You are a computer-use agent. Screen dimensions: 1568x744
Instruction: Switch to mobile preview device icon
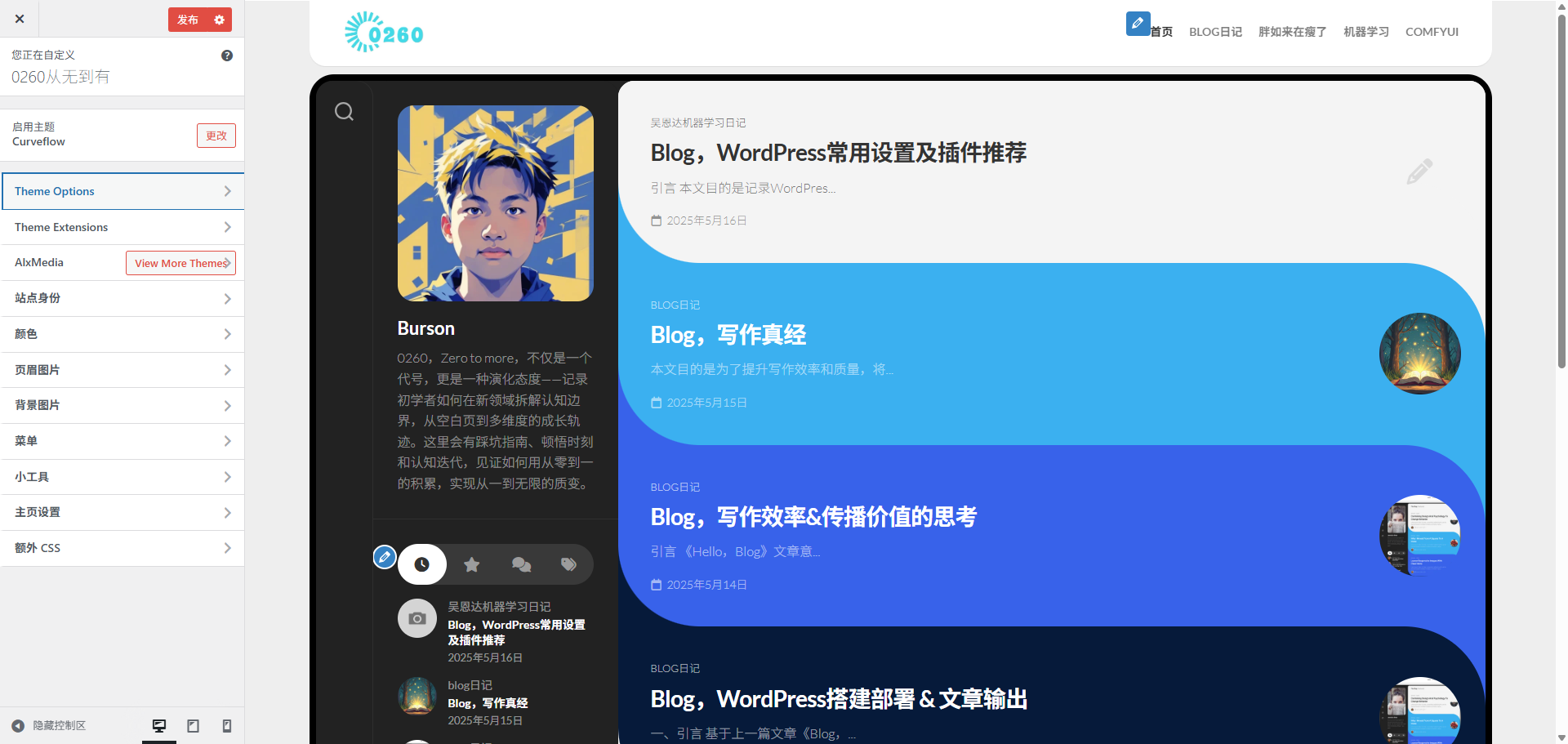tap(227, 725)
